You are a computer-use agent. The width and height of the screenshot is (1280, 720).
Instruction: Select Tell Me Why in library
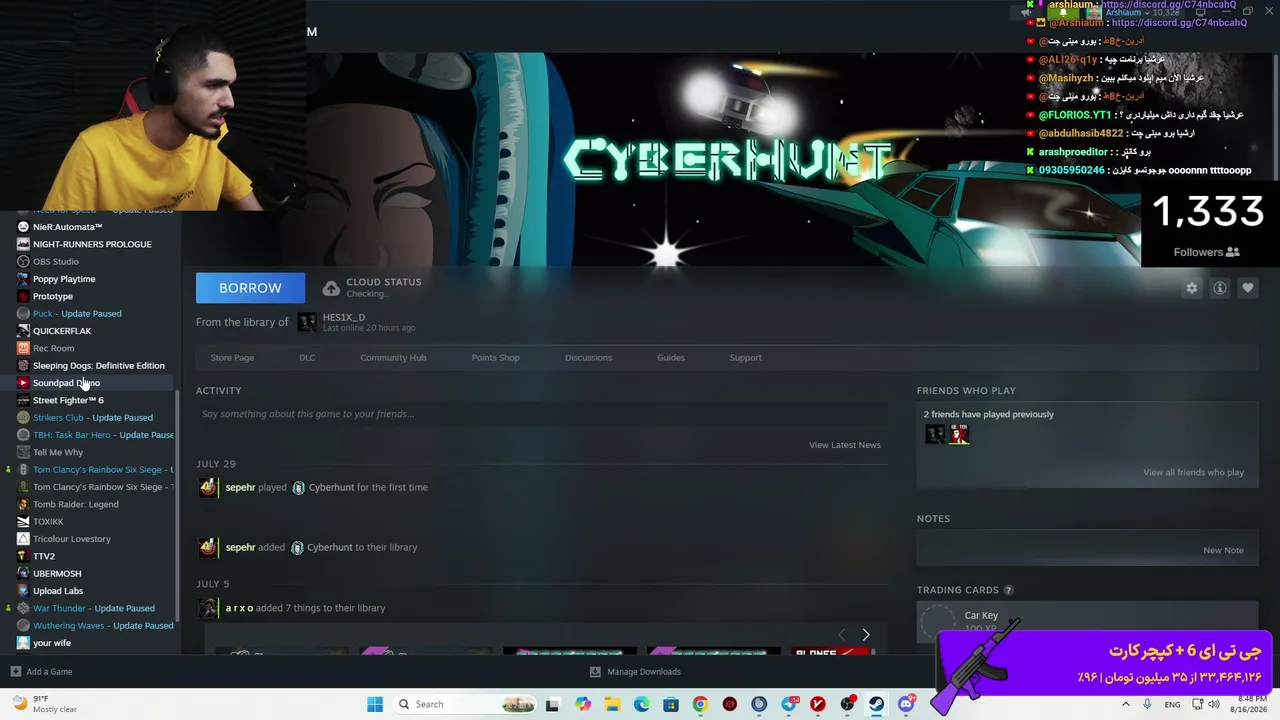(x=58, y=452)
